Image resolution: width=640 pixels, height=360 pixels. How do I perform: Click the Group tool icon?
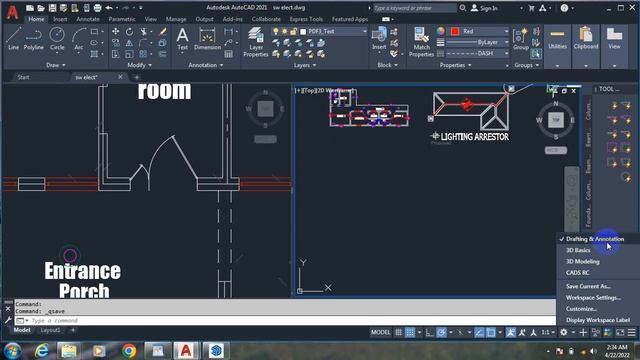pos(521,39)
